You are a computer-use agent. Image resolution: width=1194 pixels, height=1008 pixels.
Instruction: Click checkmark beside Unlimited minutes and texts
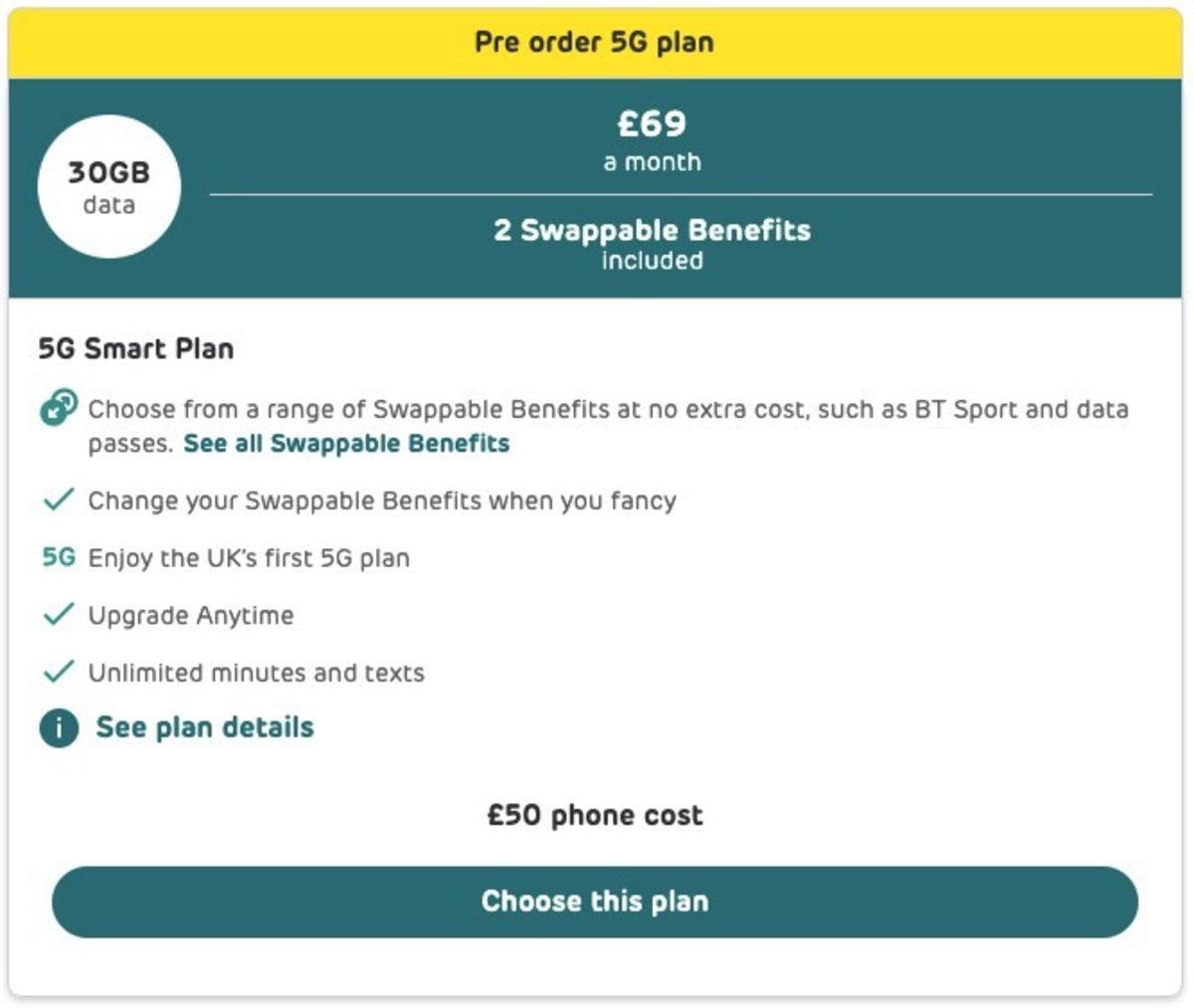click(x=59, y=672)
